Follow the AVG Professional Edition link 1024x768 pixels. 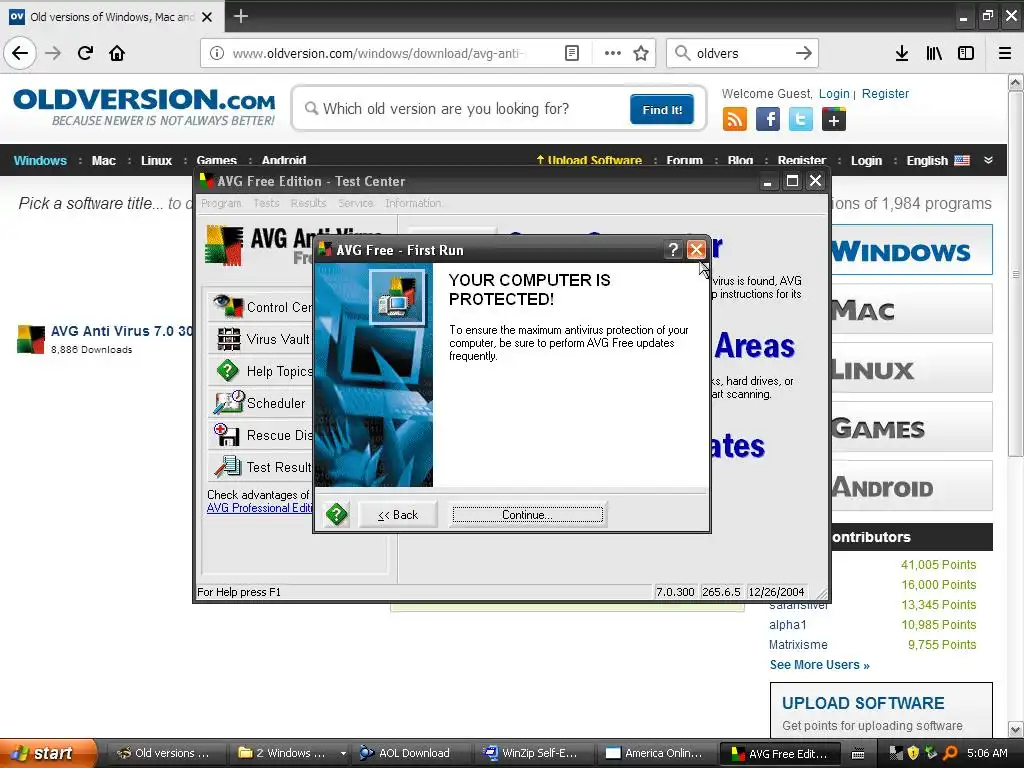coord(259,508)
